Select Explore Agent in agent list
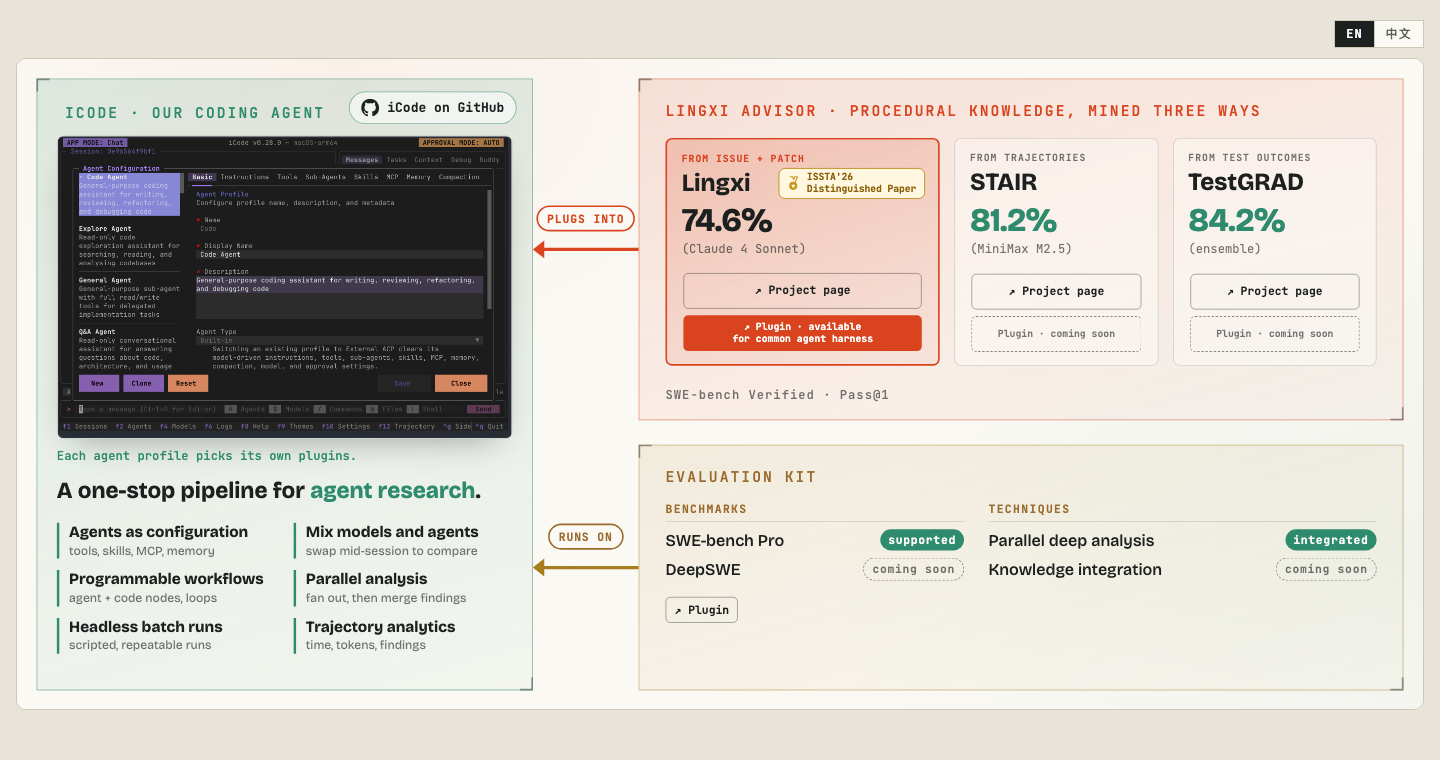 click(130, 246)
